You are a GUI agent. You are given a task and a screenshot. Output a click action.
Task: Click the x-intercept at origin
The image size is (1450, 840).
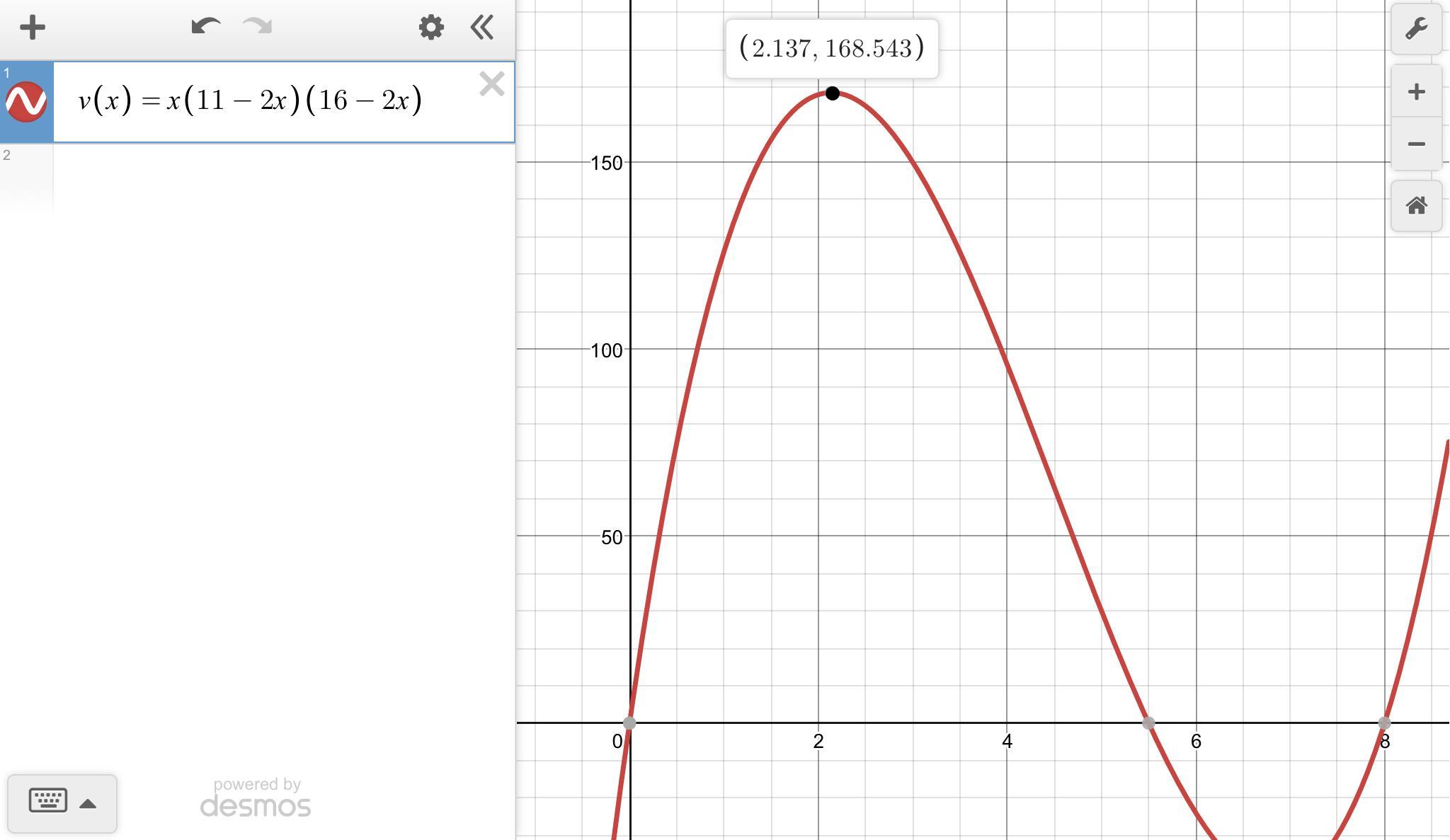pos(629,723)
